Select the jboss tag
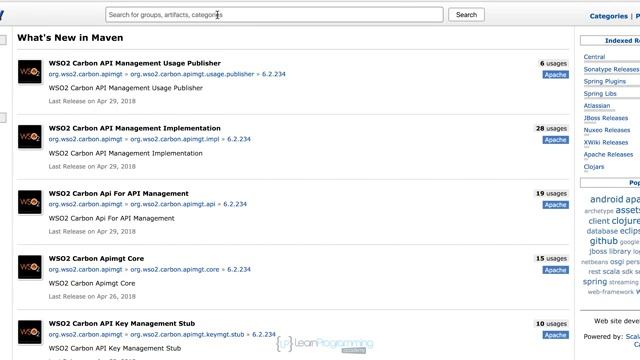 click(x=598, y=251)
